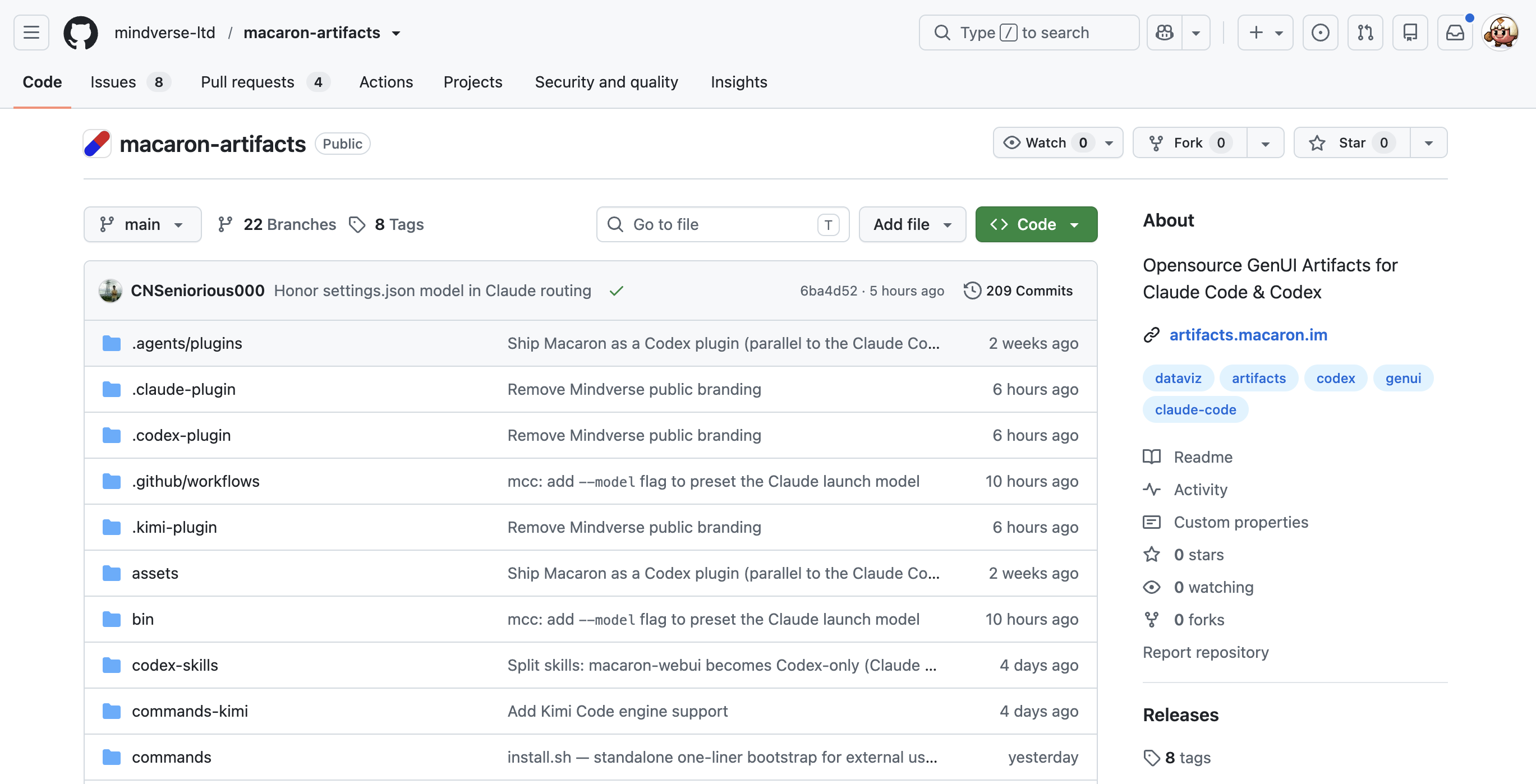Go to the GitHub homepage logo
1536x784 pixels.
[80, 32]
